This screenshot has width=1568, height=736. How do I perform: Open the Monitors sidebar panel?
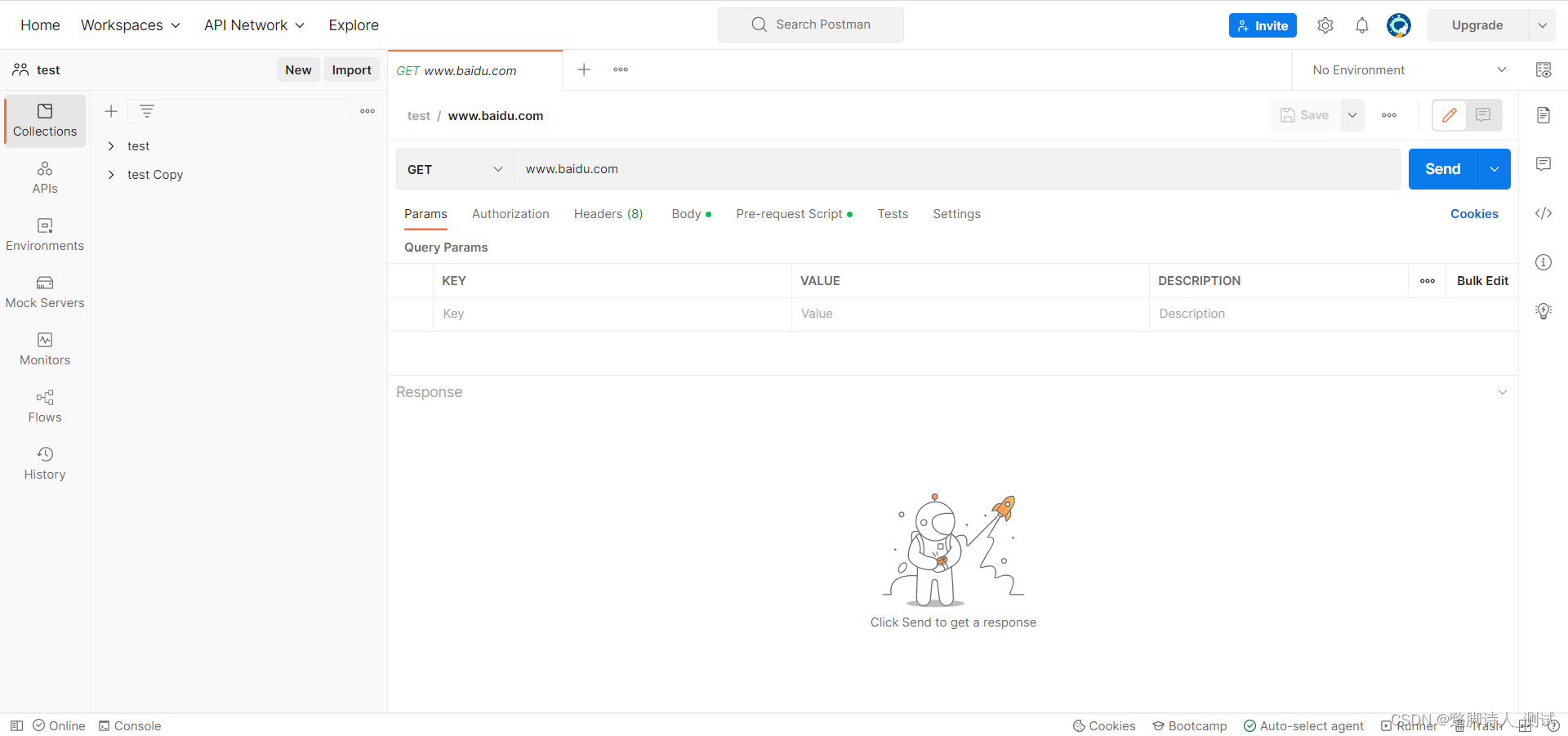[x=45, y=350]
